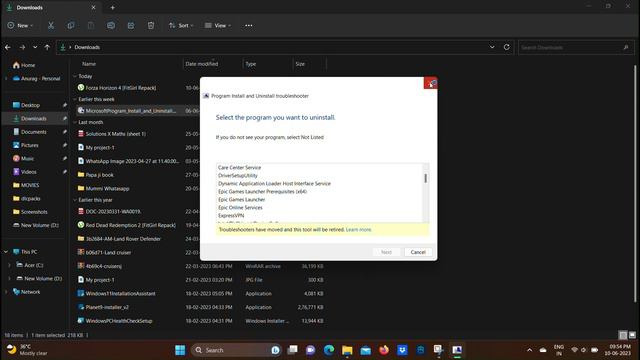Select ExpressVPN in program list
This screenshot has height=360, width=640.
(x=231, y=216)
